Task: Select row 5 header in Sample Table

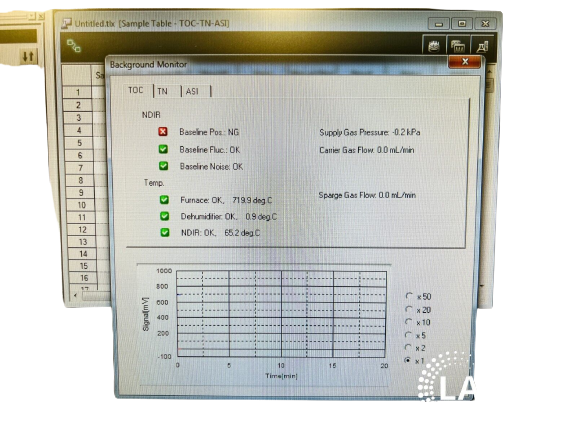Action: pos(79,143)
